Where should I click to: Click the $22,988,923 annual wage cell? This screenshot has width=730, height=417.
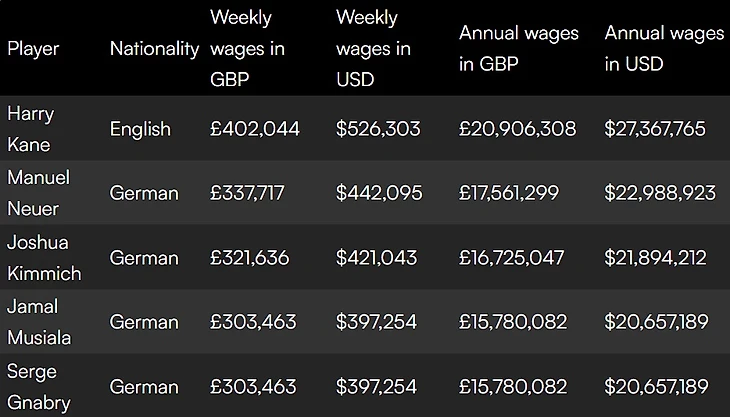click(660, 193)
